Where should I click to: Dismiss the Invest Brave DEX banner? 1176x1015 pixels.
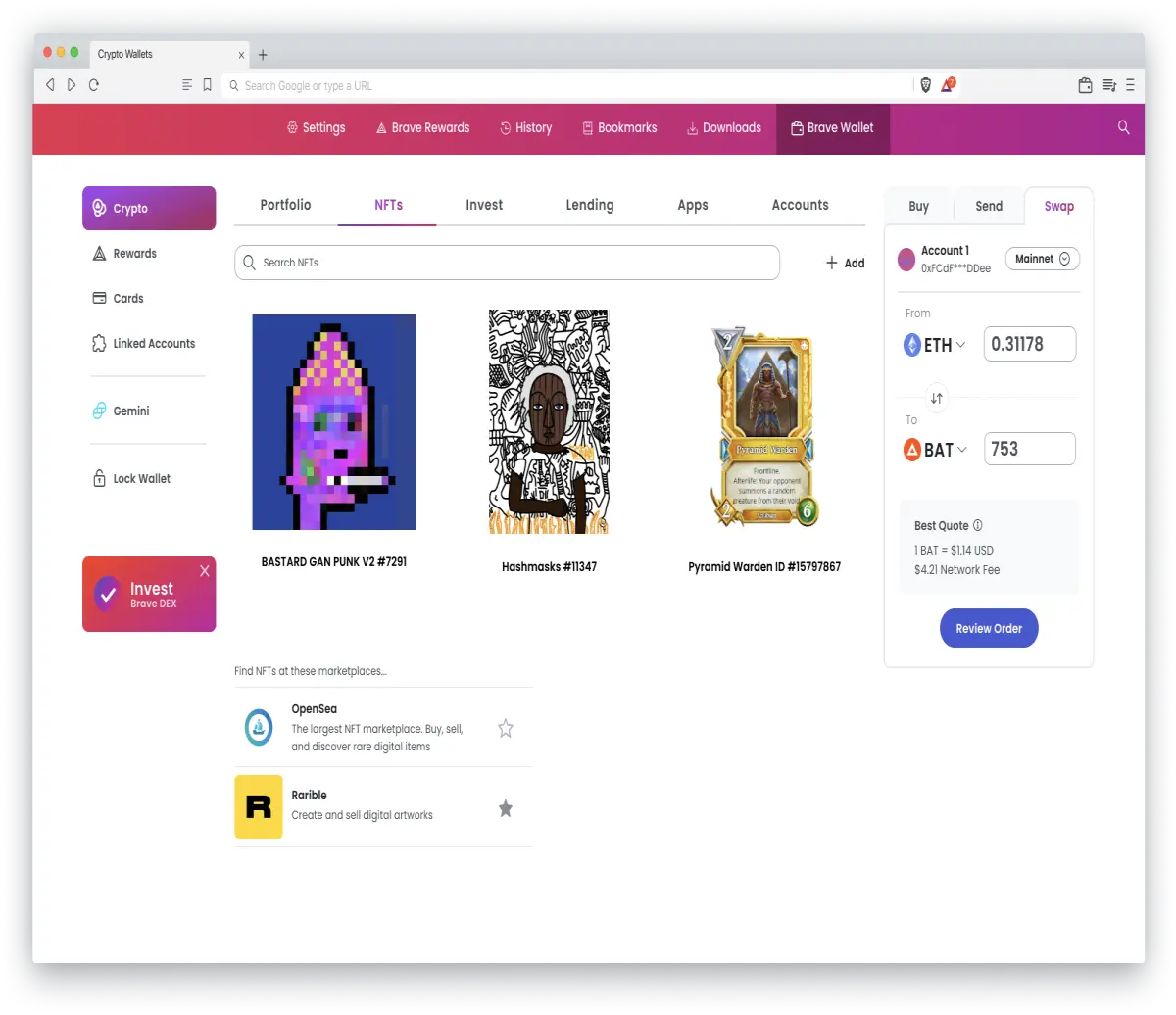[x=205, y=571]
